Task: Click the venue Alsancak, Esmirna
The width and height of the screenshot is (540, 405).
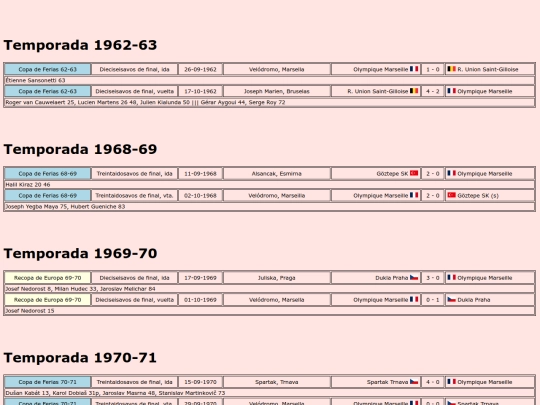Action: tap(277, 174)
